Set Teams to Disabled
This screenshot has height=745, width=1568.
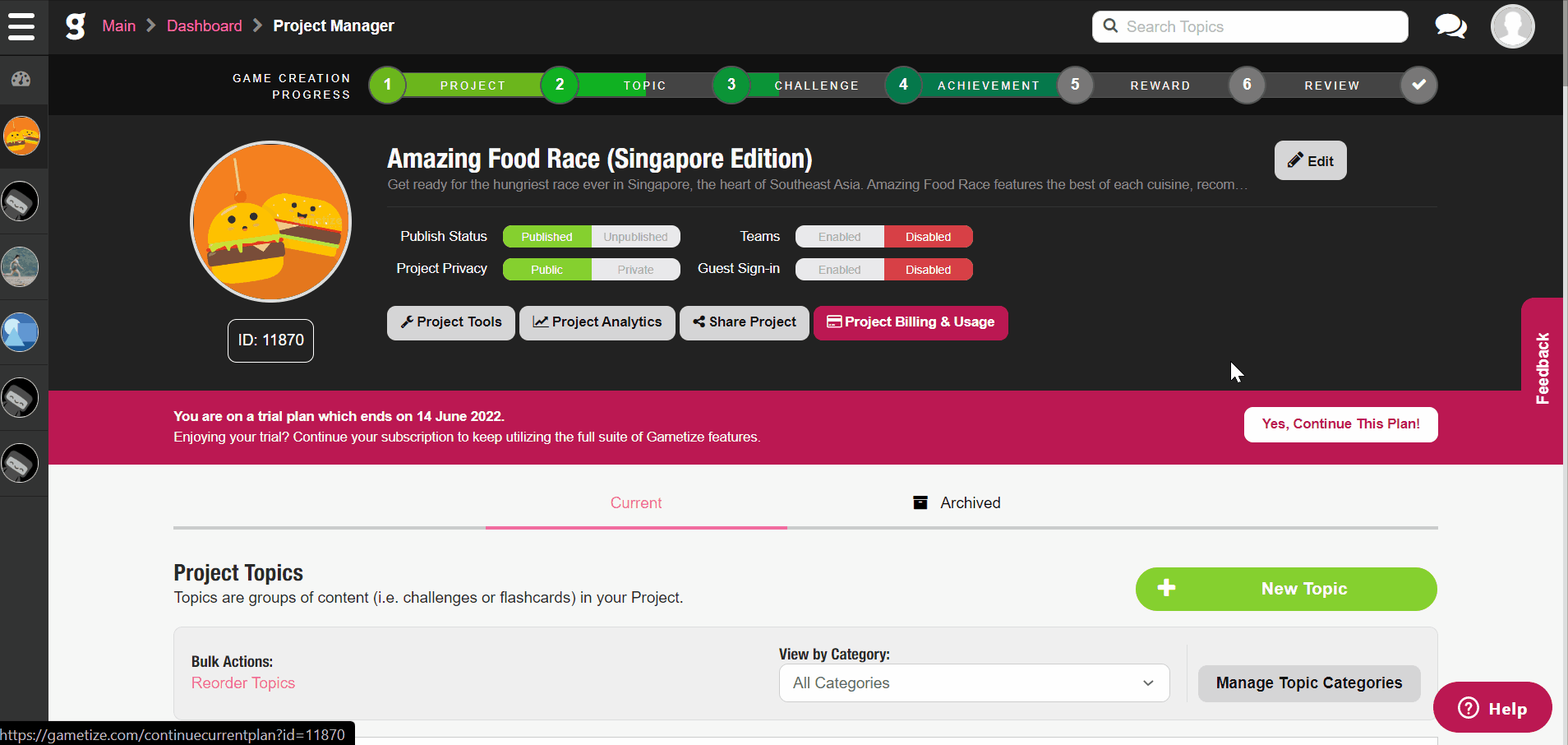coord(929,237)
